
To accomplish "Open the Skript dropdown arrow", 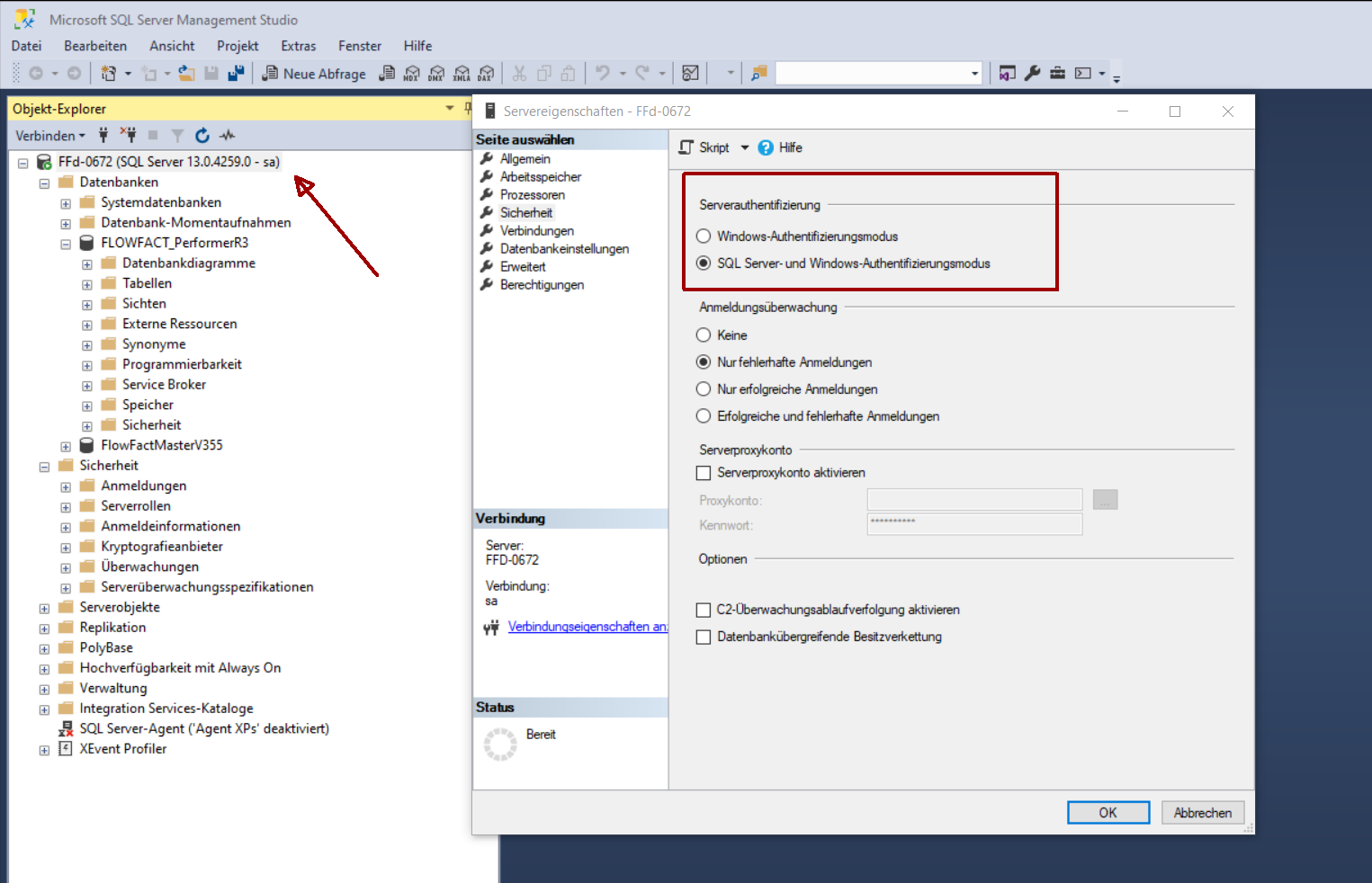I will coord(745,147).
